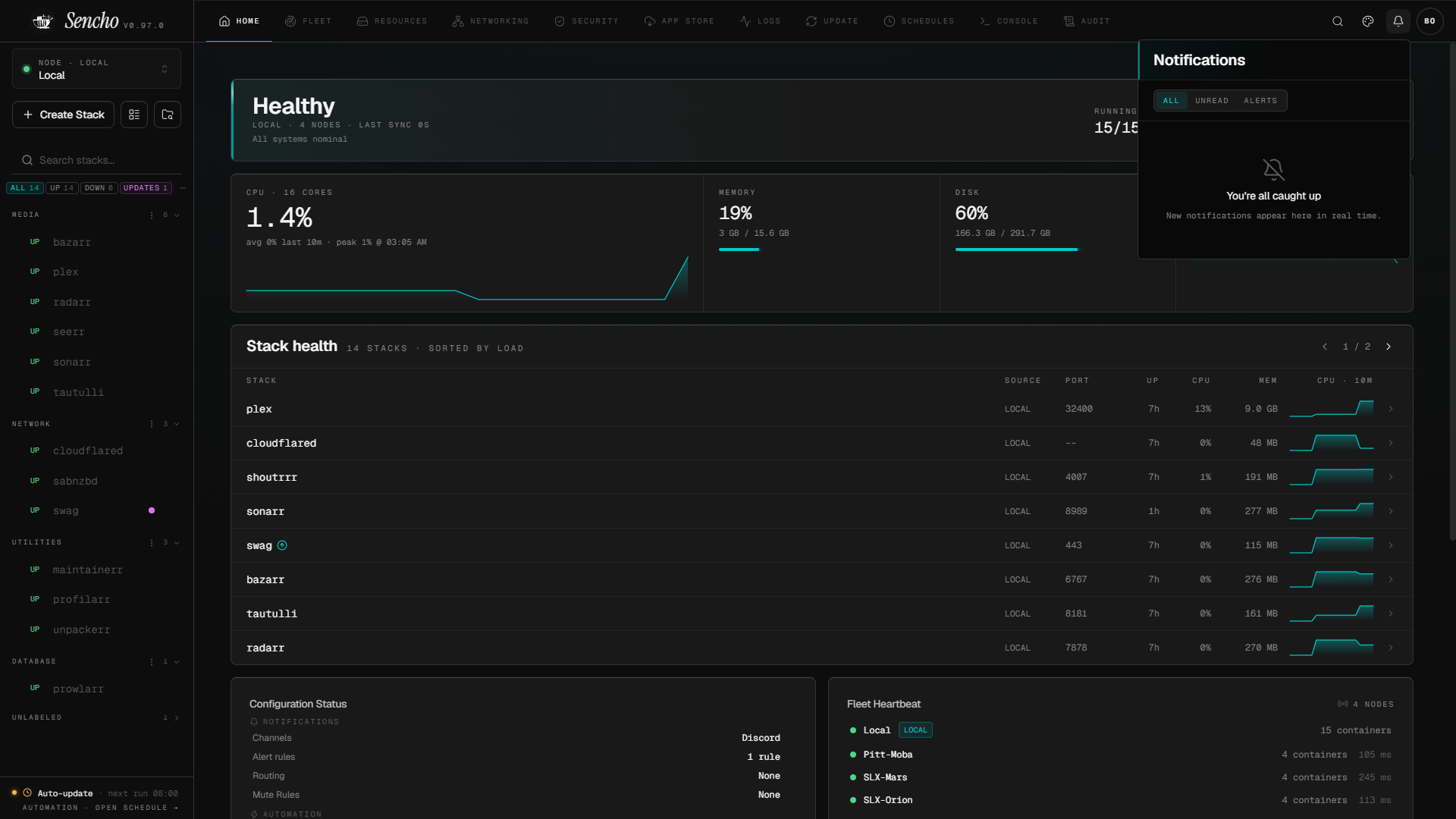Viewport: 1456px width, 819px height.
Task: Open schedule link under Auto-update
Action: (x=136, y=808)
